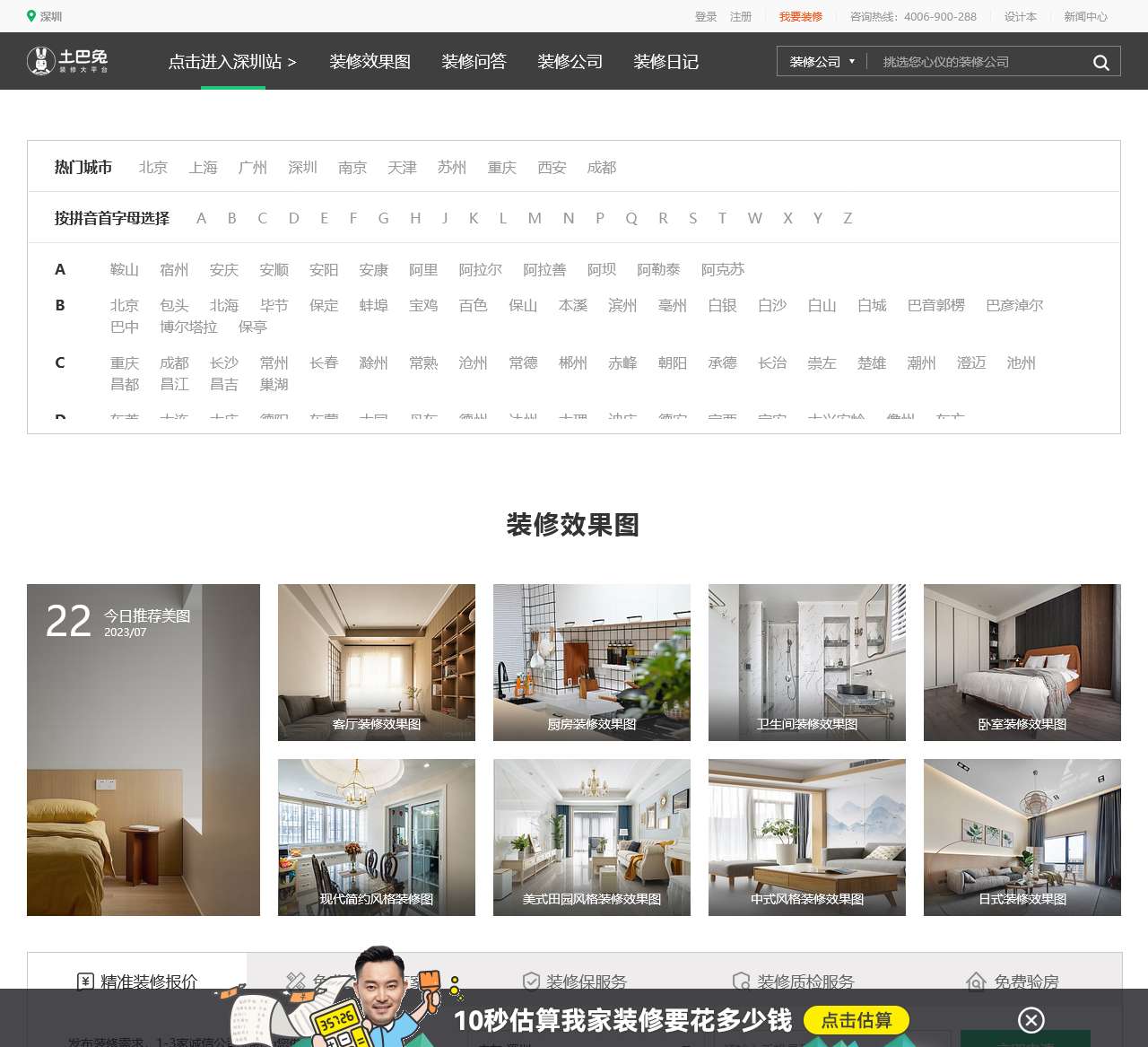Click the 装修保服务 shield icon

(x=531, y=982)
